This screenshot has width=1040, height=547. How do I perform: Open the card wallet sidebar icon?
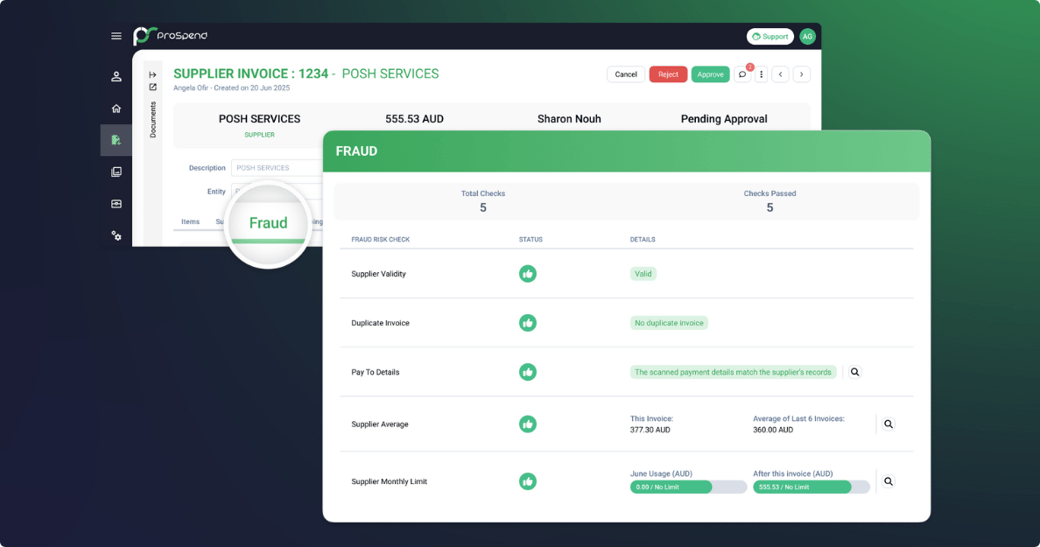coord(116,204)
